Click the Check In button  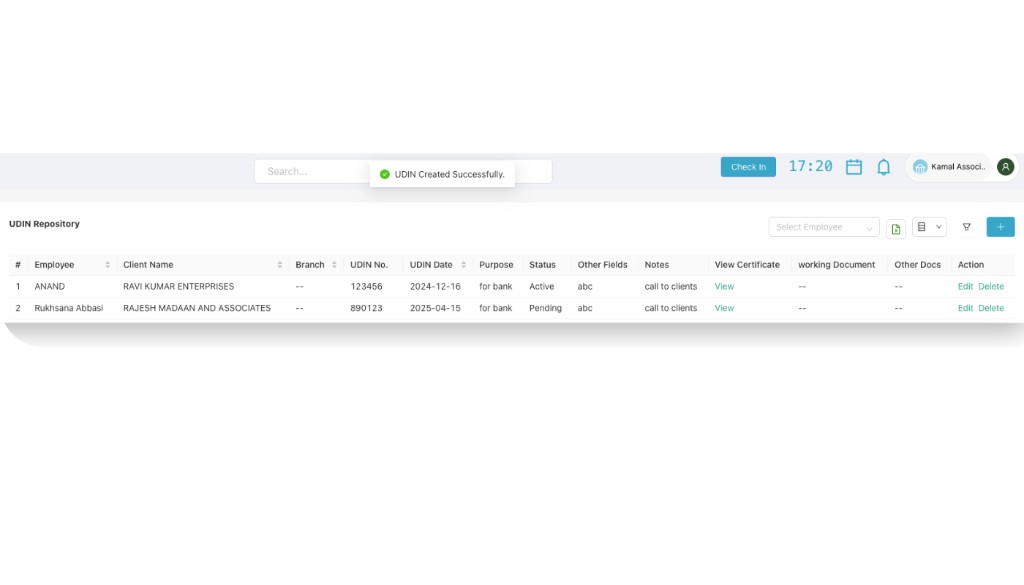coord(748,167)
